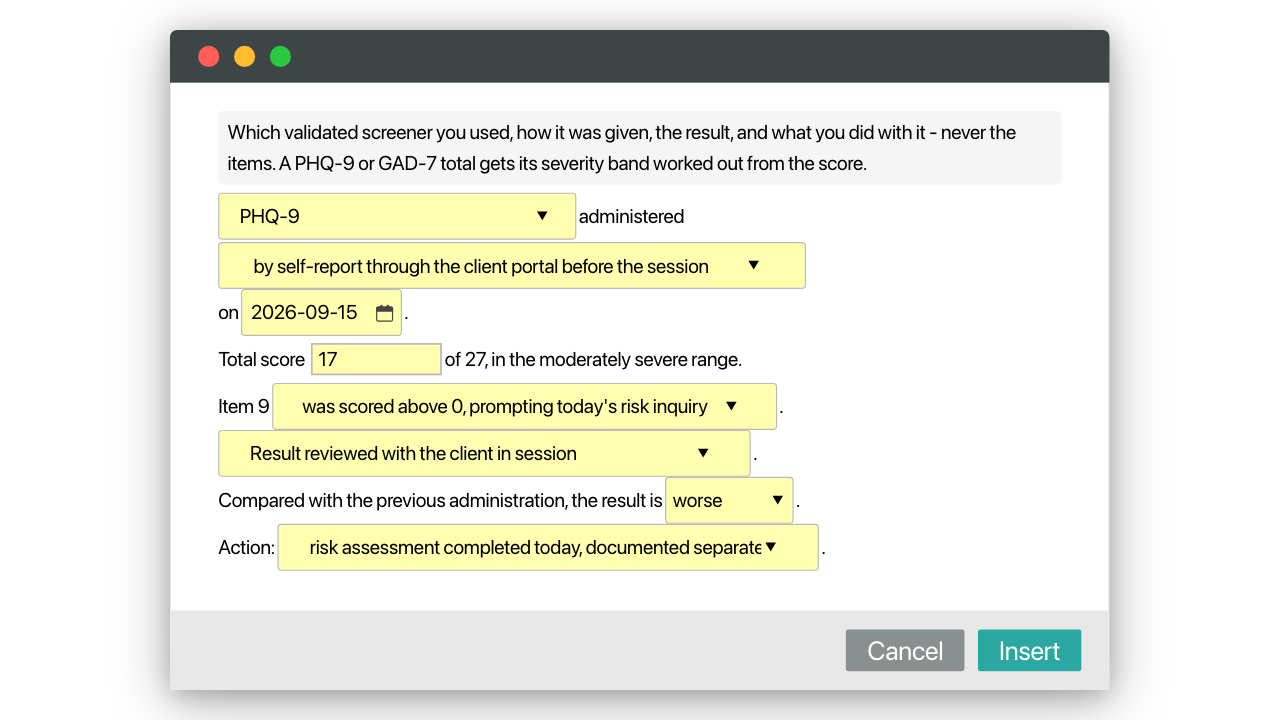The height and width of the screenshot is (720, 1280).
Task: Click the date field 2026-09-15
Action: 321,313
